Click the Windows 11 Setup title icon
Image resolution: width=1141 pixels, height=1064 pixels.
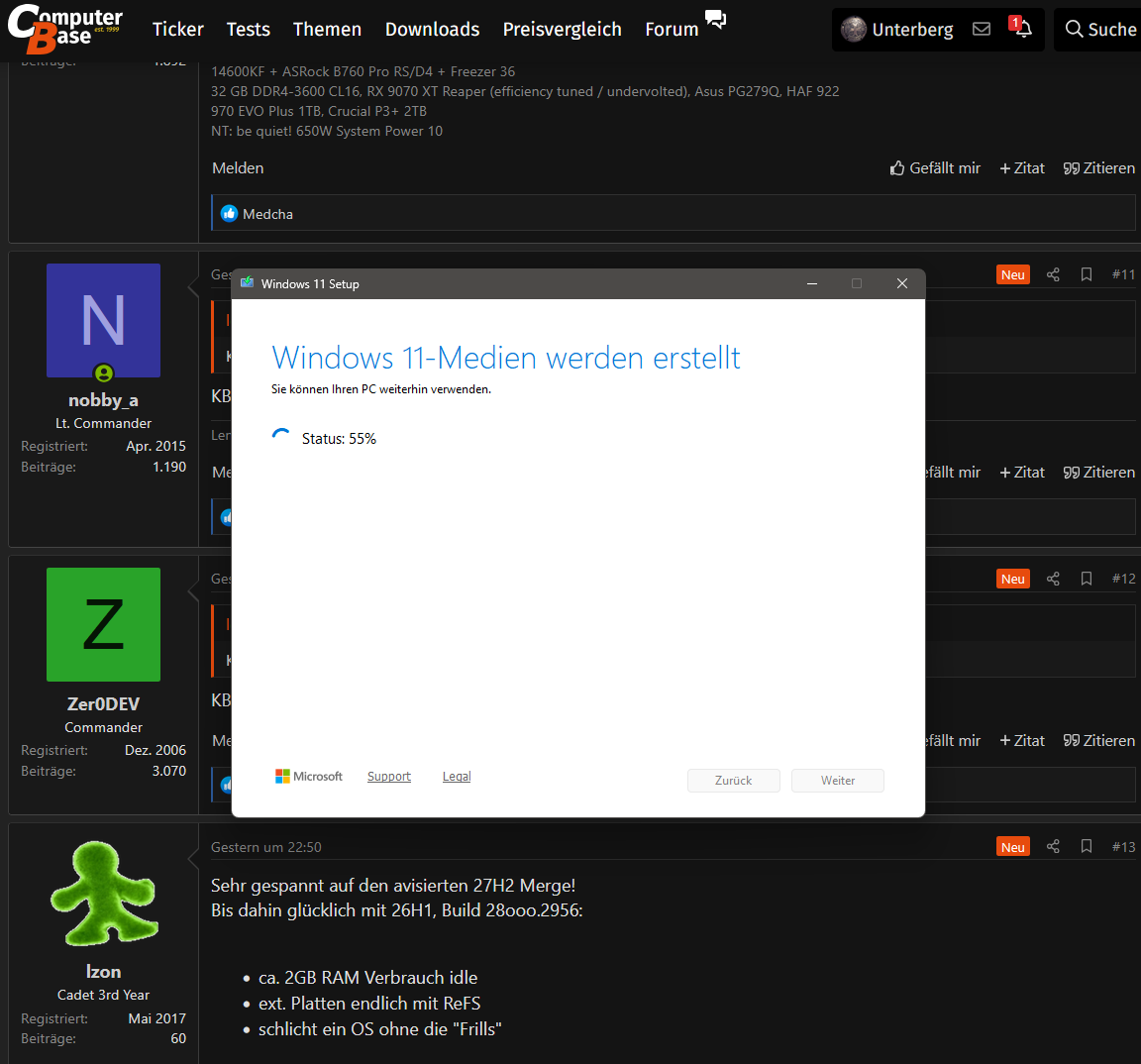click(x=248, y=283)
